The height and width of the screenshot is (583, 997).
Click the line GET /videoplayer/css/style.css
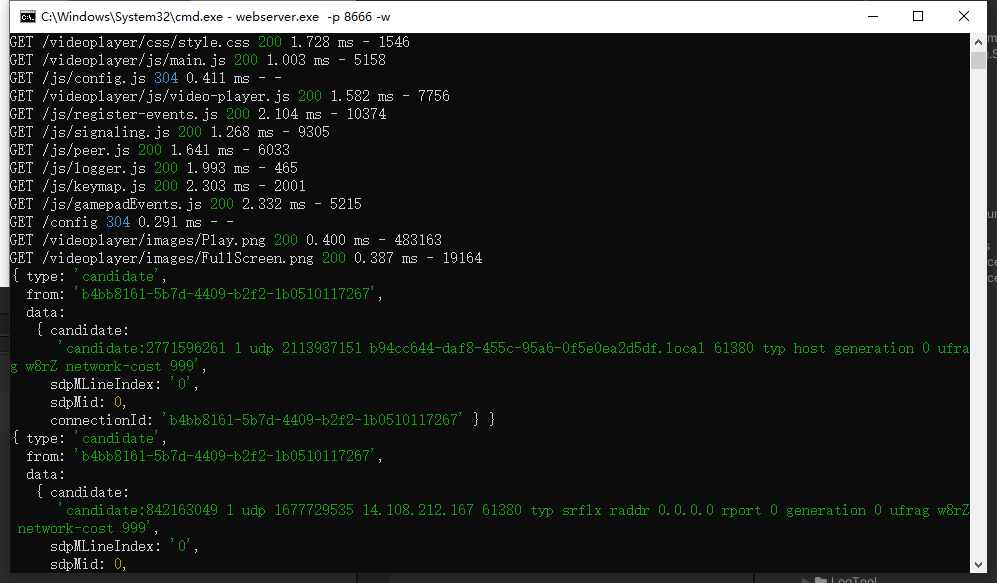click(x=210, y=43)
